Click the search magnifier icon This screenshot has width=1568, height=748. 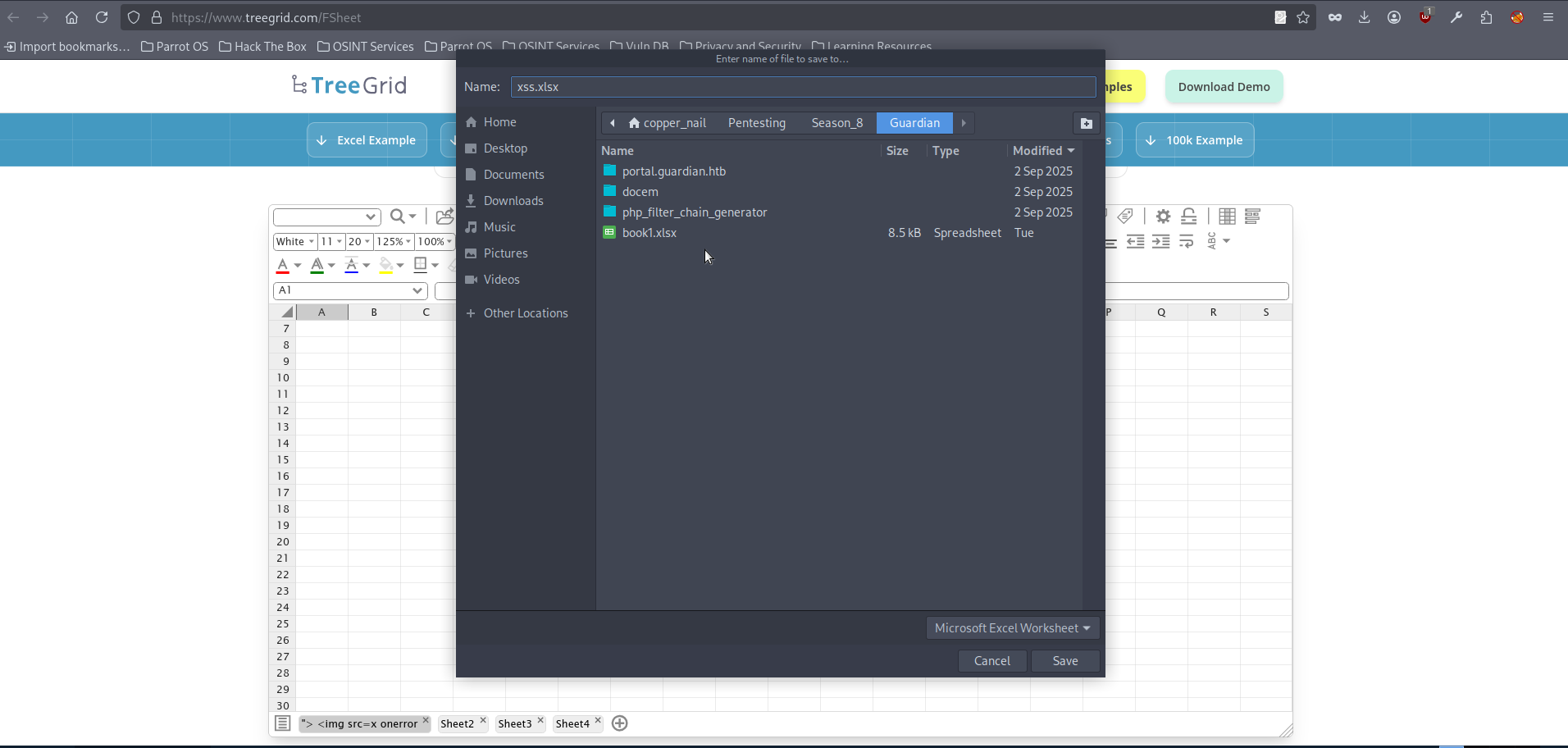(398, 217)
